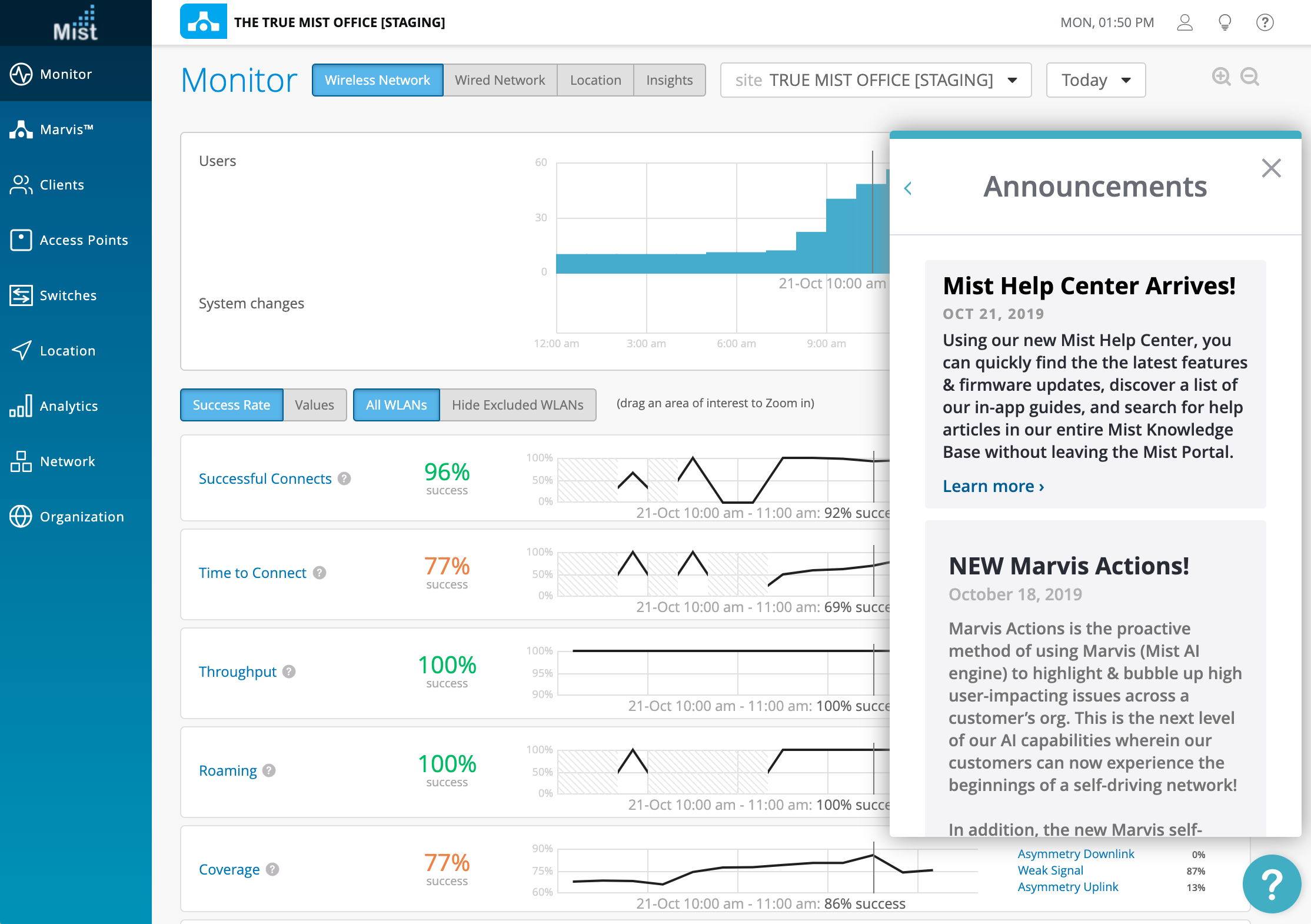Toggle Hide Excluded WLANs
1311x924 pixels.
tap(517, 405)
